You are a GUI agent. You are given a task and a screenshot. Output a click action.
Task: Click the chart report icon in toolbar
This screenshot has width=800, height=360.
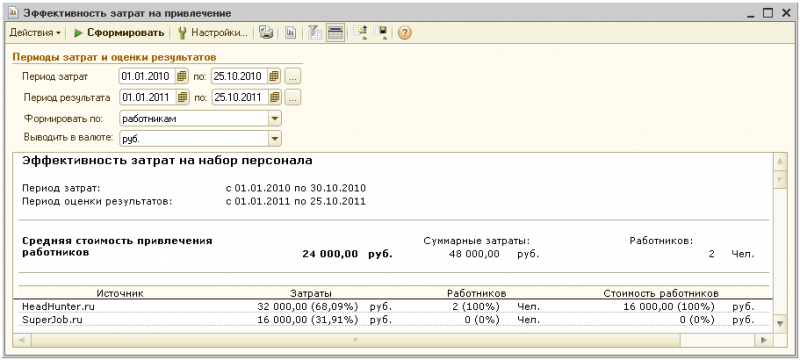(x=290, y=33)
